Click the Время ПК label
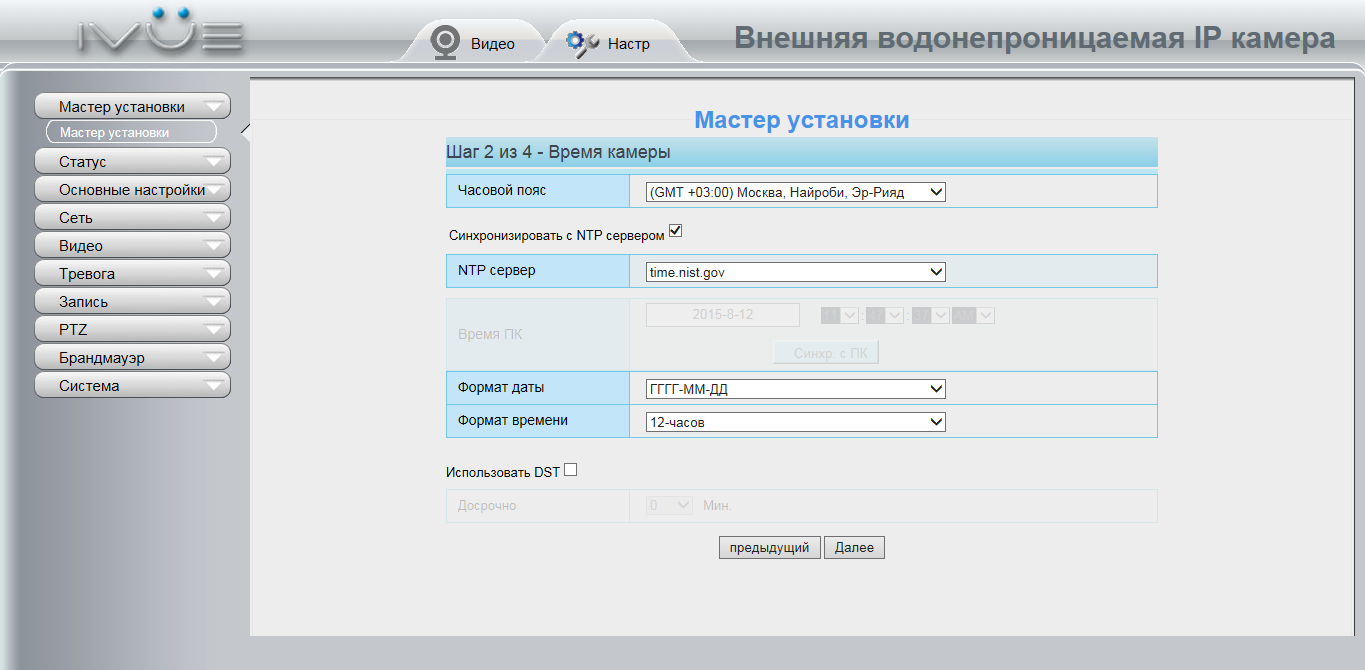Screen dimensions: 1365x670 click(x=490, y=334)
